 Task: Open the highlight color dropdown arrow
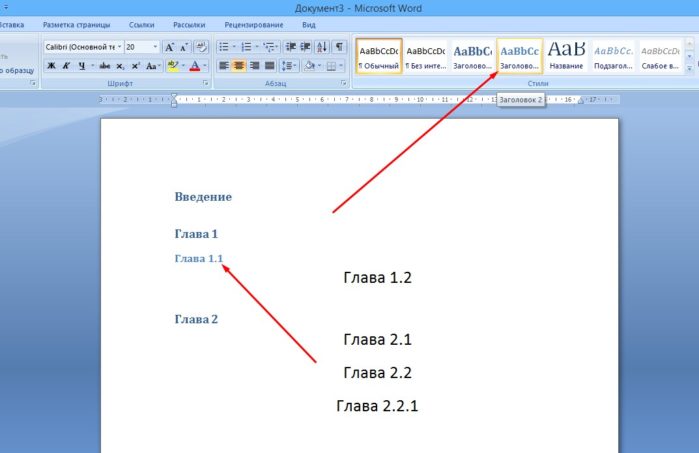point(183,66)
